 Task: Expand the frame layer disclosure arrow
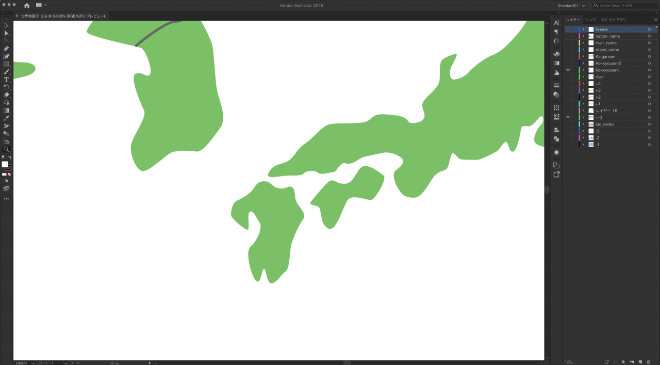[583, 29]
